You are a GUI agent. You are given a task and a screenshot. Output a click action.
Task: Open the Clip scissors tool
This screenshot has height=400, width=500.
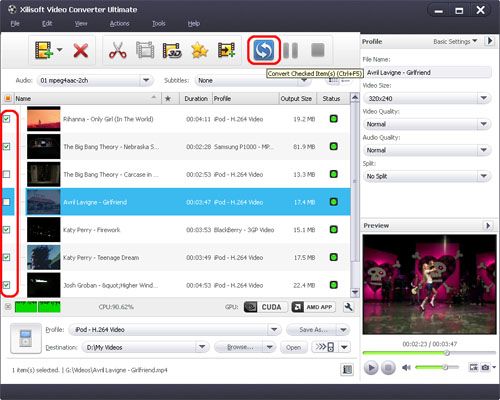pyautogui.click(x=118, y=51)
